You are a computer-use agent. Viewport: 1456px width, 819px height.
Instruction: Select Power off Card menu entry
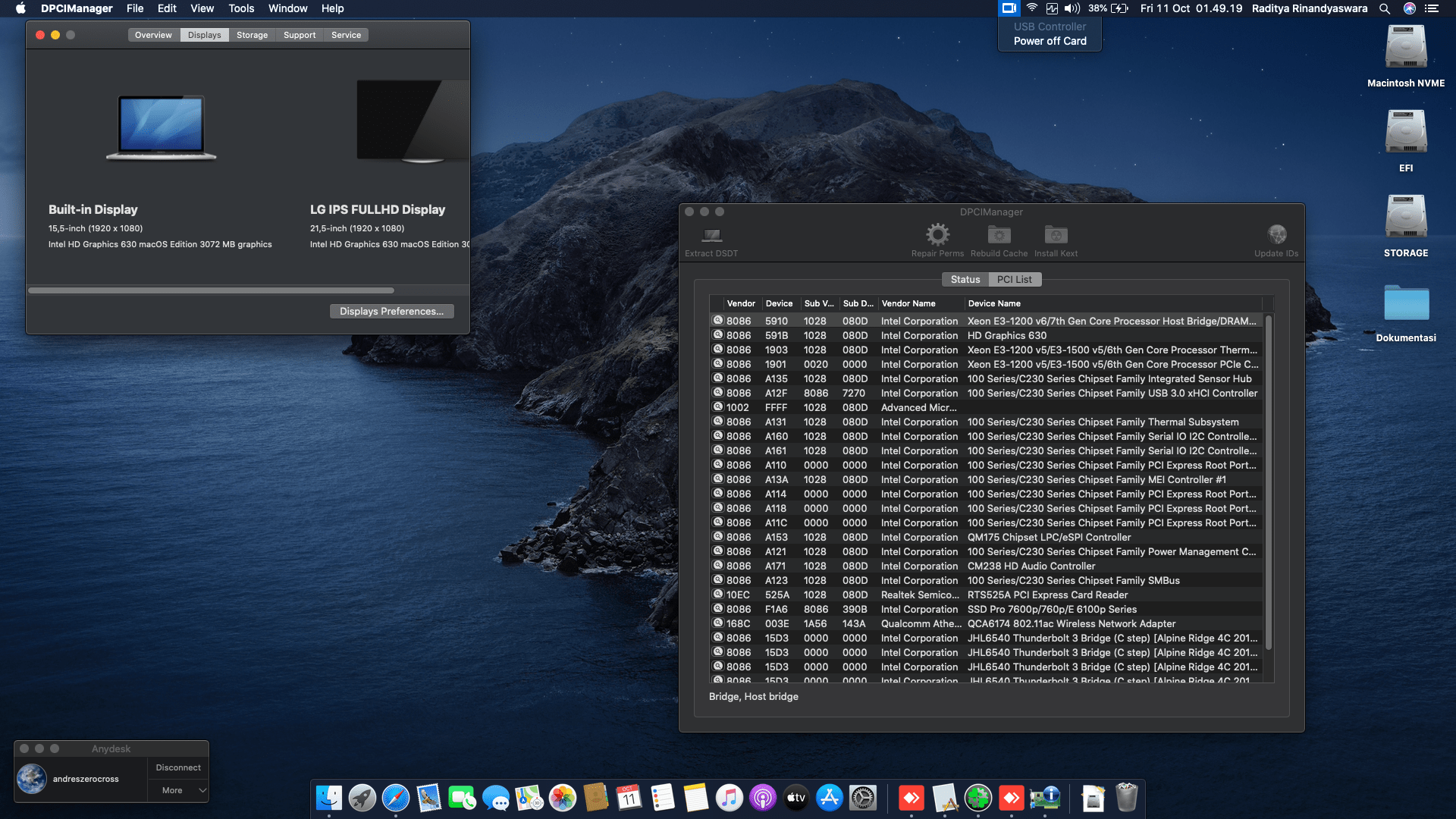pyautogui.click(x=1050, y=41)
